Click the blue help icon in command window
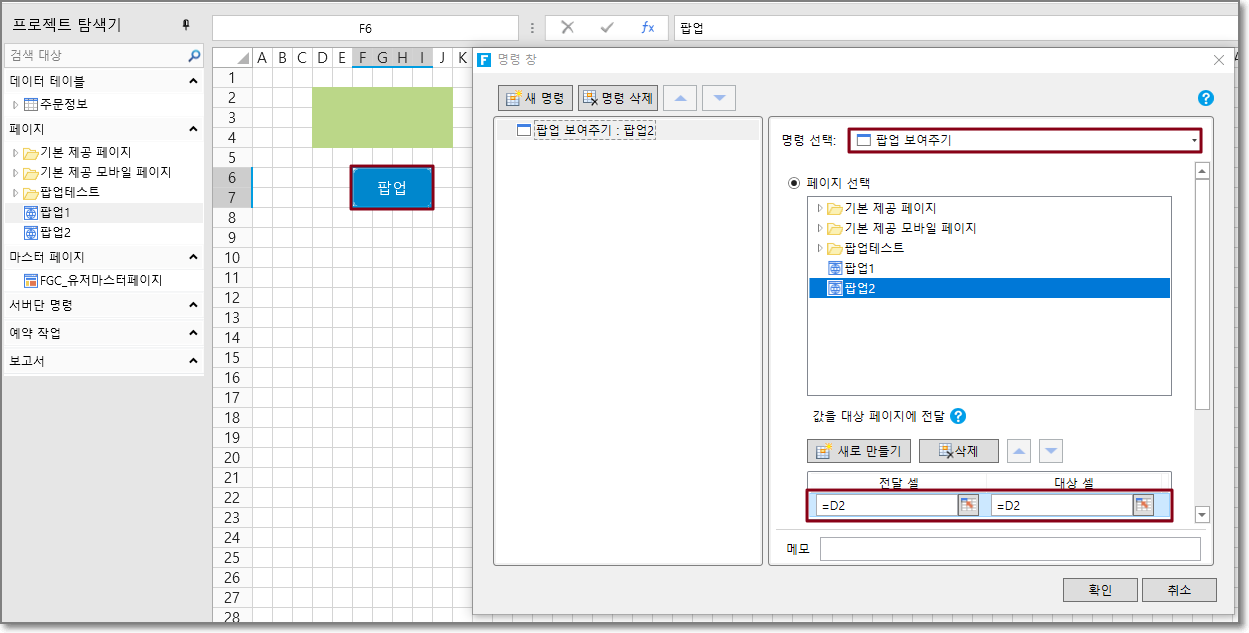 (x=1205, y=98)
